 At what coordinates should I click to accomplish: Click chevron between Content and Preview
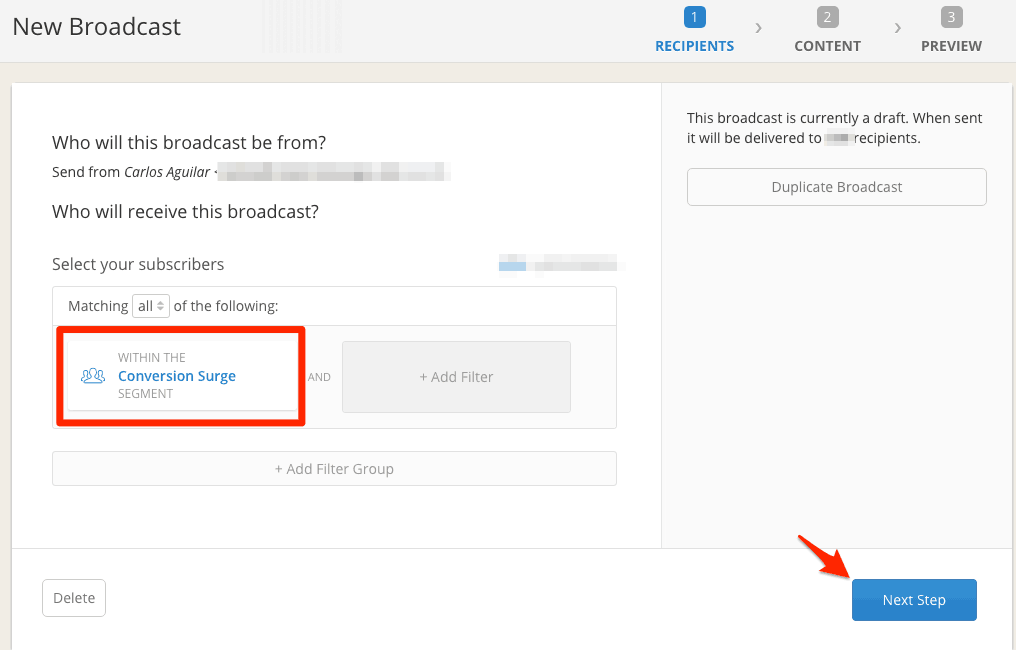pos(898,28)
